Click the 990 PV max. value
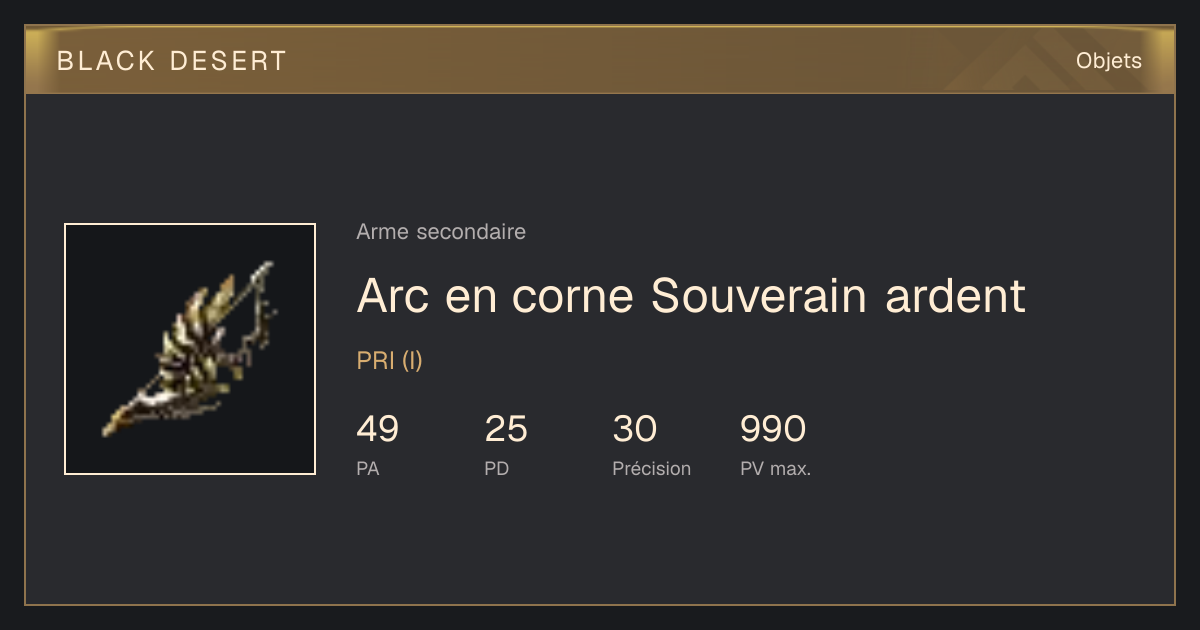This screenshot has width=1200, height=630. pyautogui.click(x=773, y=429)
